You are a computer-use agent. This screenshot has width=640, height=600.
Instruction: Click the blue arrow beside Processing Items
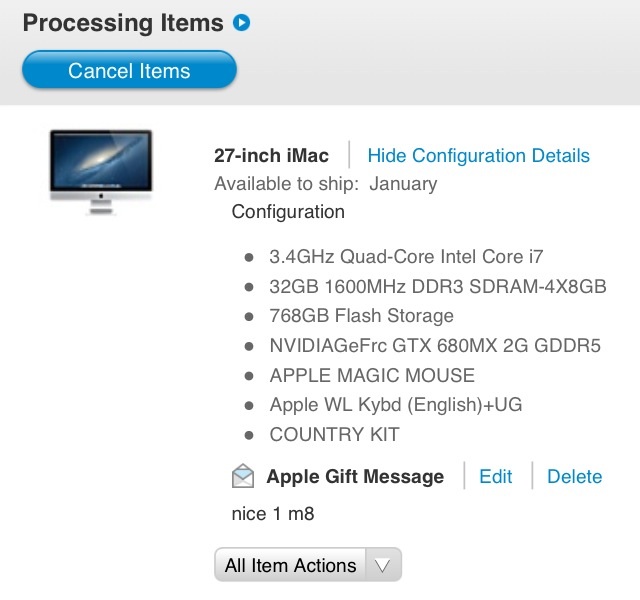(x=241, y=22)
